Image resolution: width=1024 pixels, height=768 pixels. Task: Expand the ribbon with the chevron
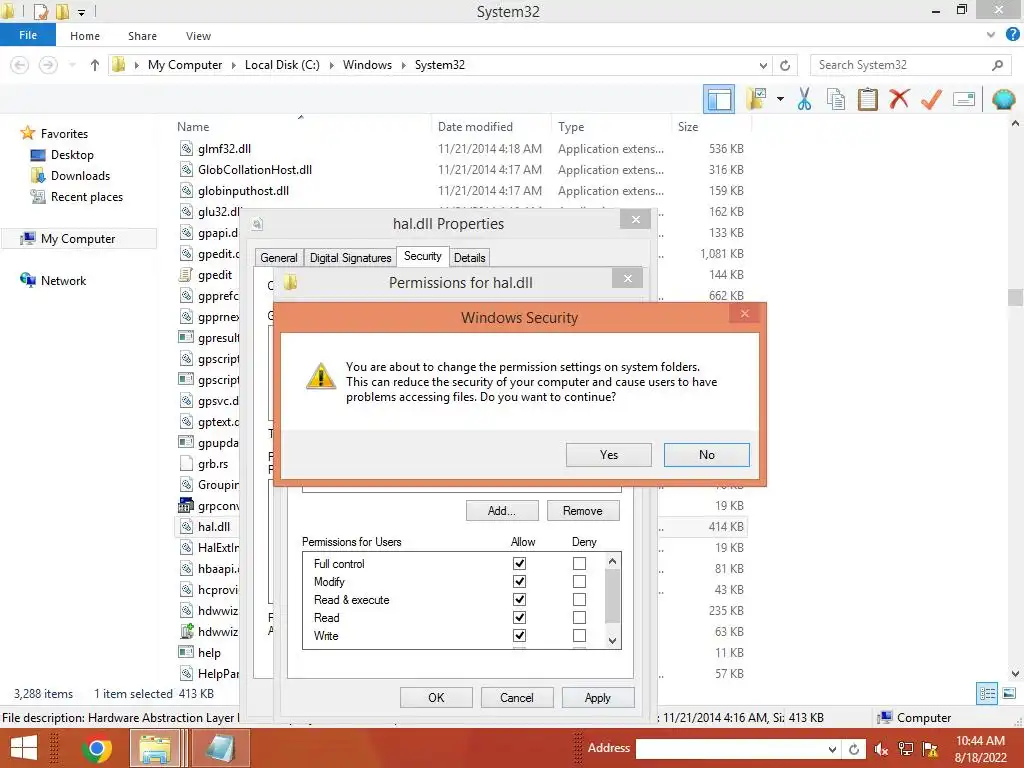[x=991, y=35]
